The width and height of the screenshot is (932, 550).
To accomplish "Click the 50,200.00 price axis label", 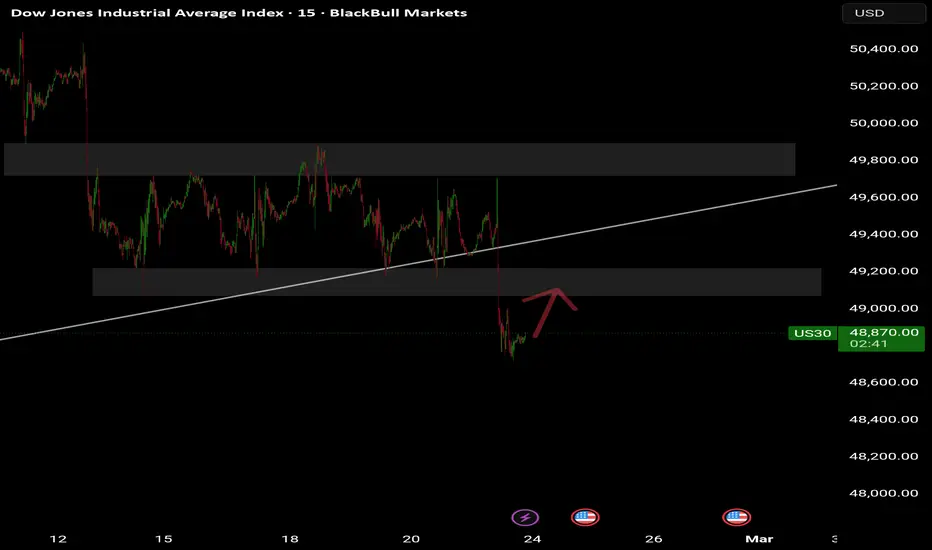I will pyautogui.click(x=884, y=86).
